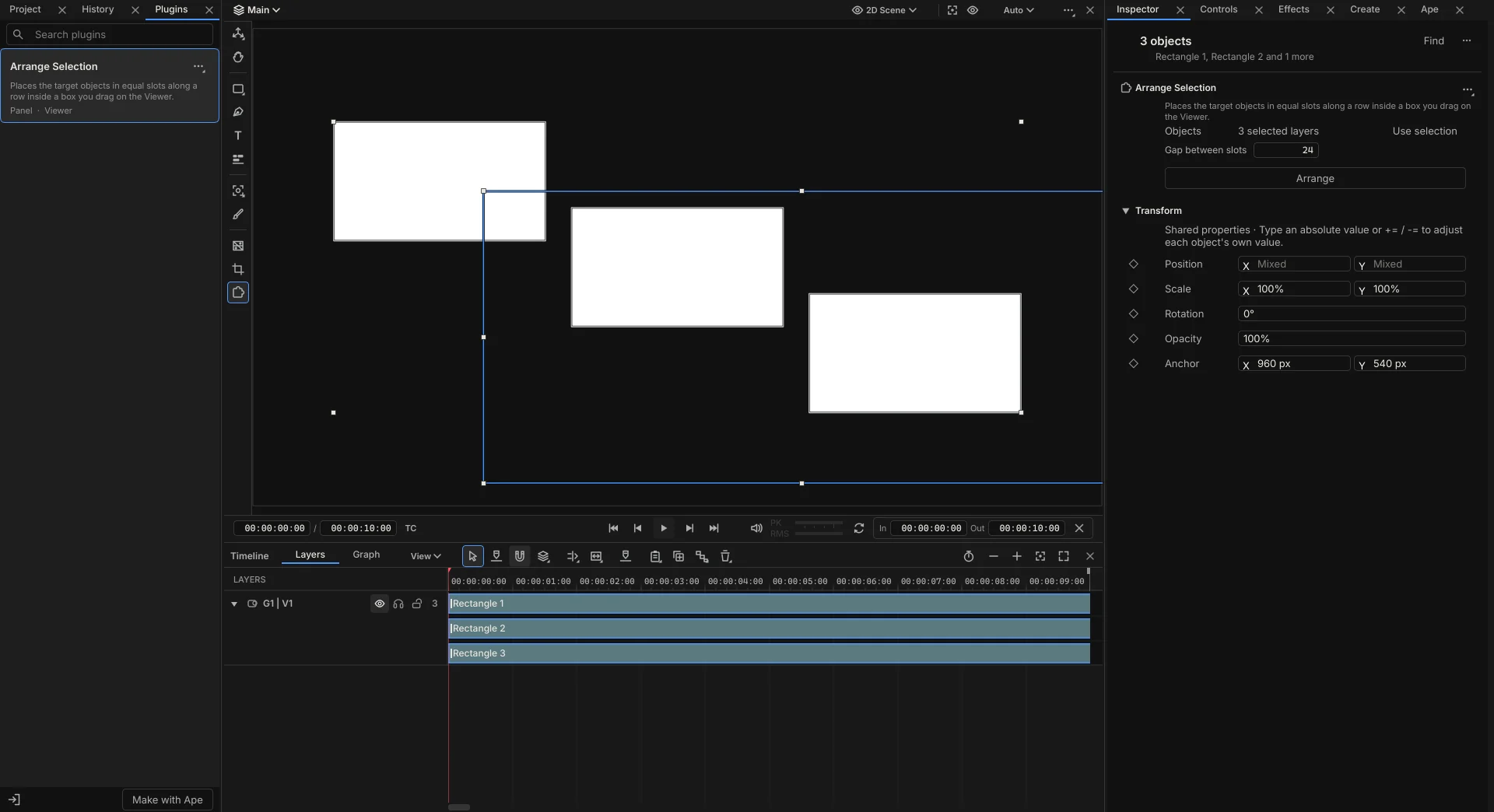This screenshot has height=812, width=1494.
Task: Select the tracker focus tool
Action: [238, 191]
